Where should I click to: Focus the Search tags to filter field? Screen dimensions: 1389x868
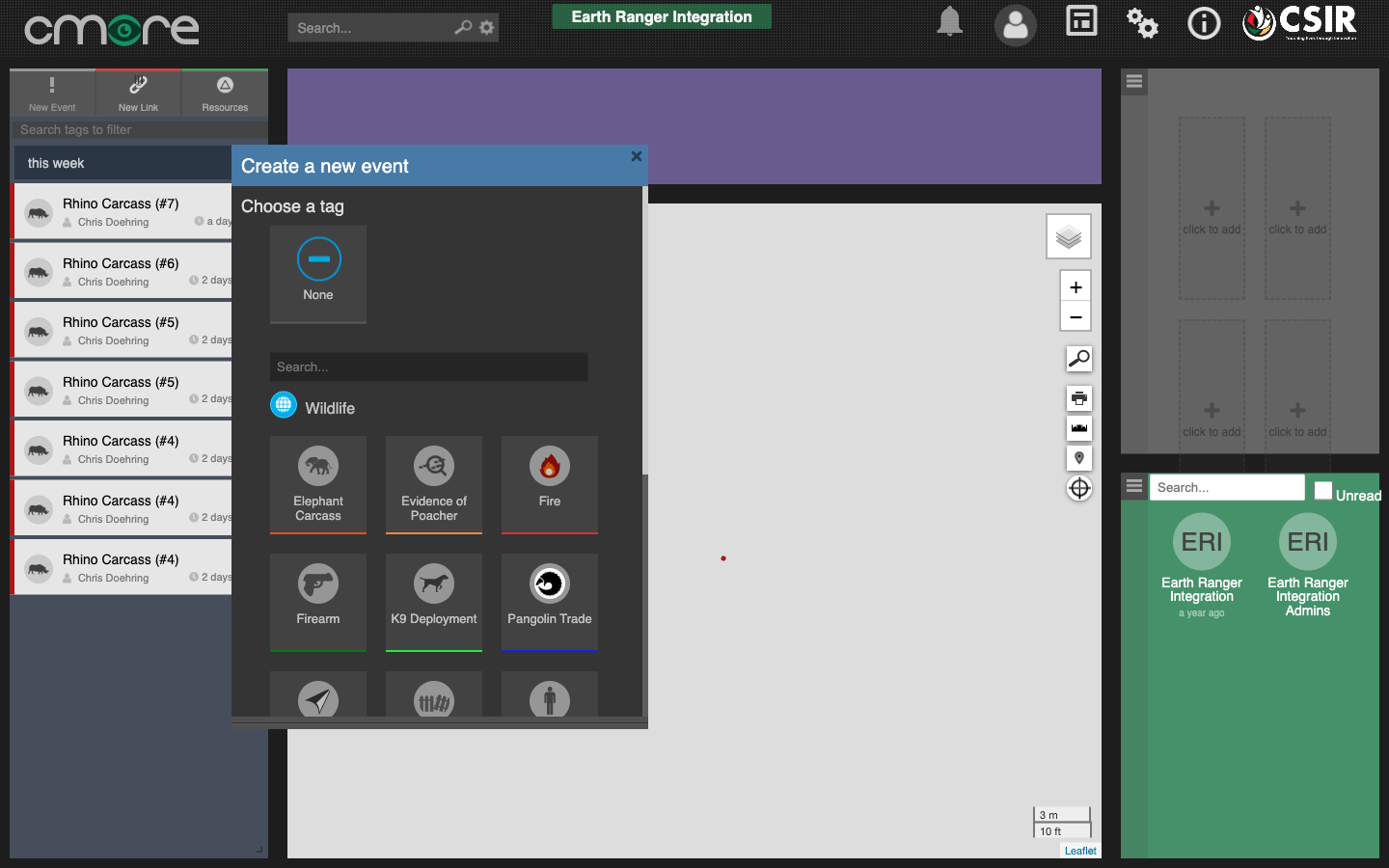(x=139, y=130)
